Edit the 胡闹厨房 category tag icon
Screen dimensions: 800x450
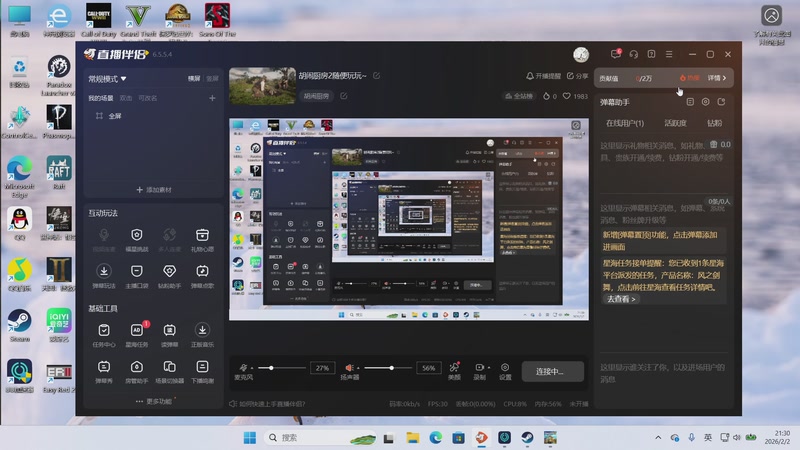click(344, 96)
